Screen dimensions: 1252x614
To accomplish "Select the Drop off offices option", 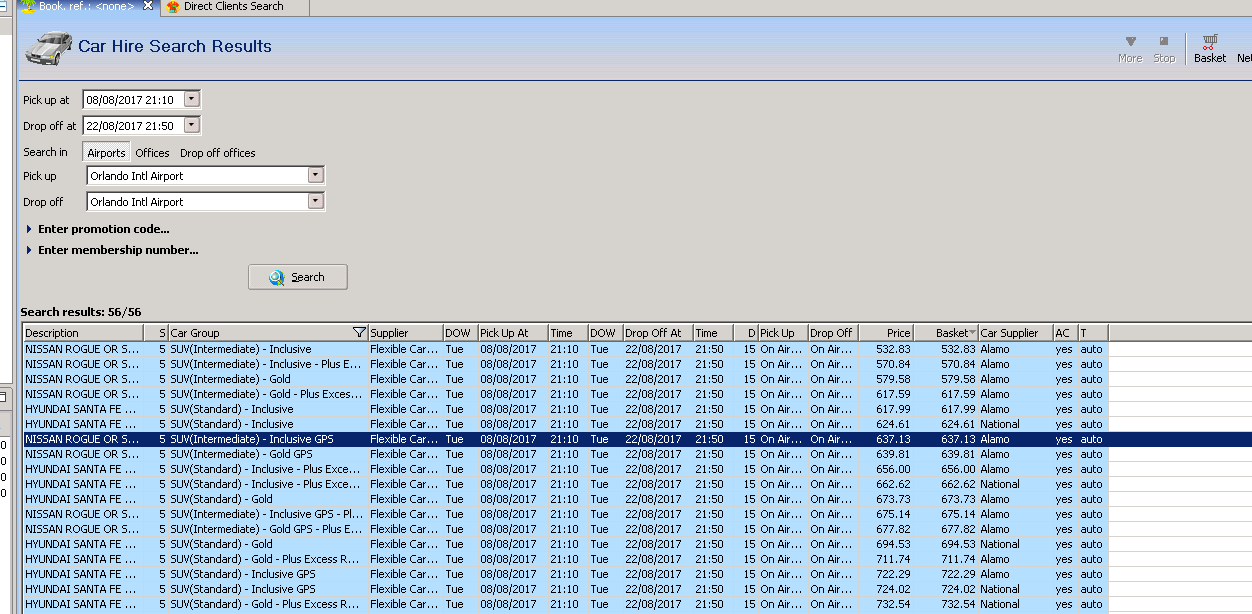I will pyautogui.click(x=218, y=153).
